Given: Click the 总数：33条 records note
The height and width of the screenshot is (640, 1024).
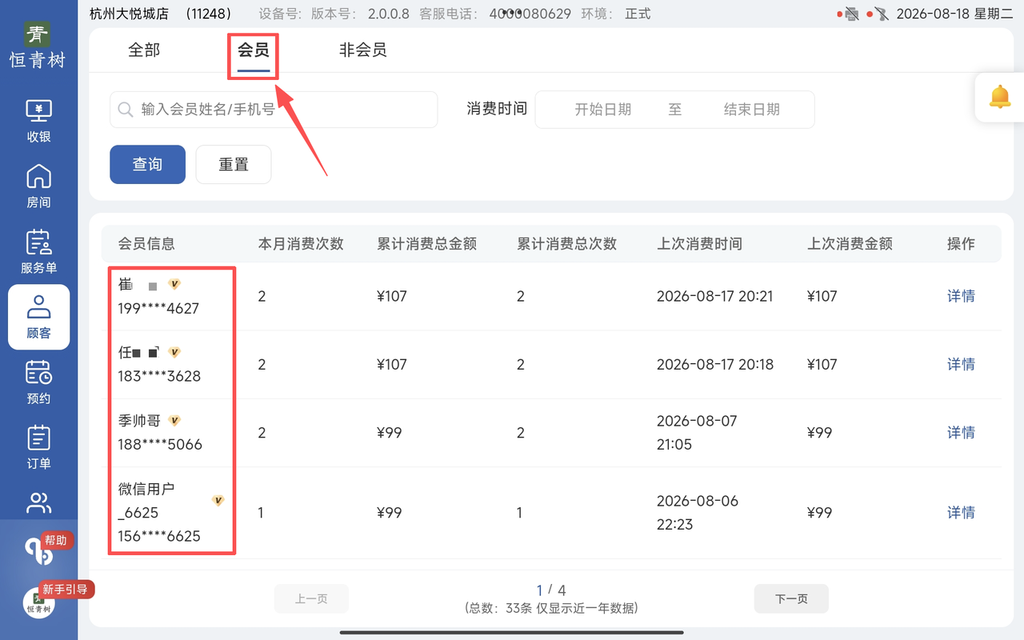Looking at the screenshot, I should [551, 609].
